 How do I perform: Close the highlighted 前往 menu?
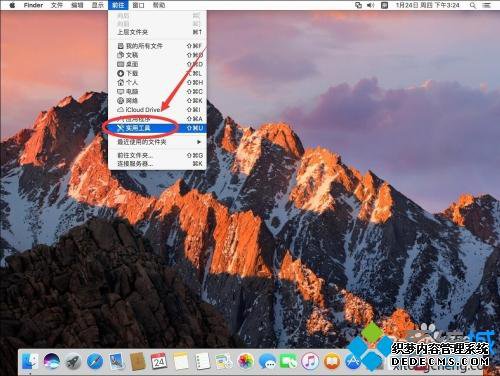pos(118,5)
